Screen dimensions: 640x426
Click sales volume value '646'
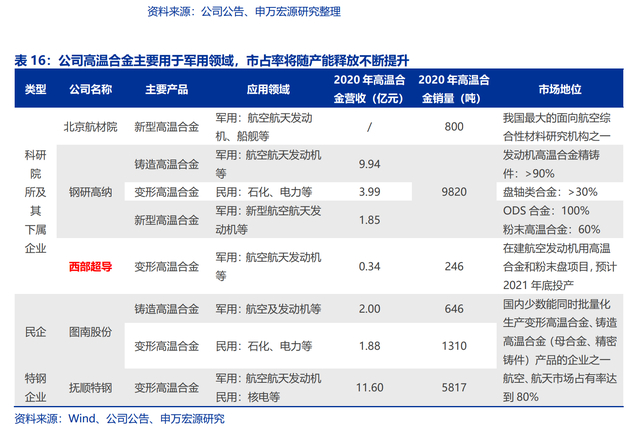(454, 308)
